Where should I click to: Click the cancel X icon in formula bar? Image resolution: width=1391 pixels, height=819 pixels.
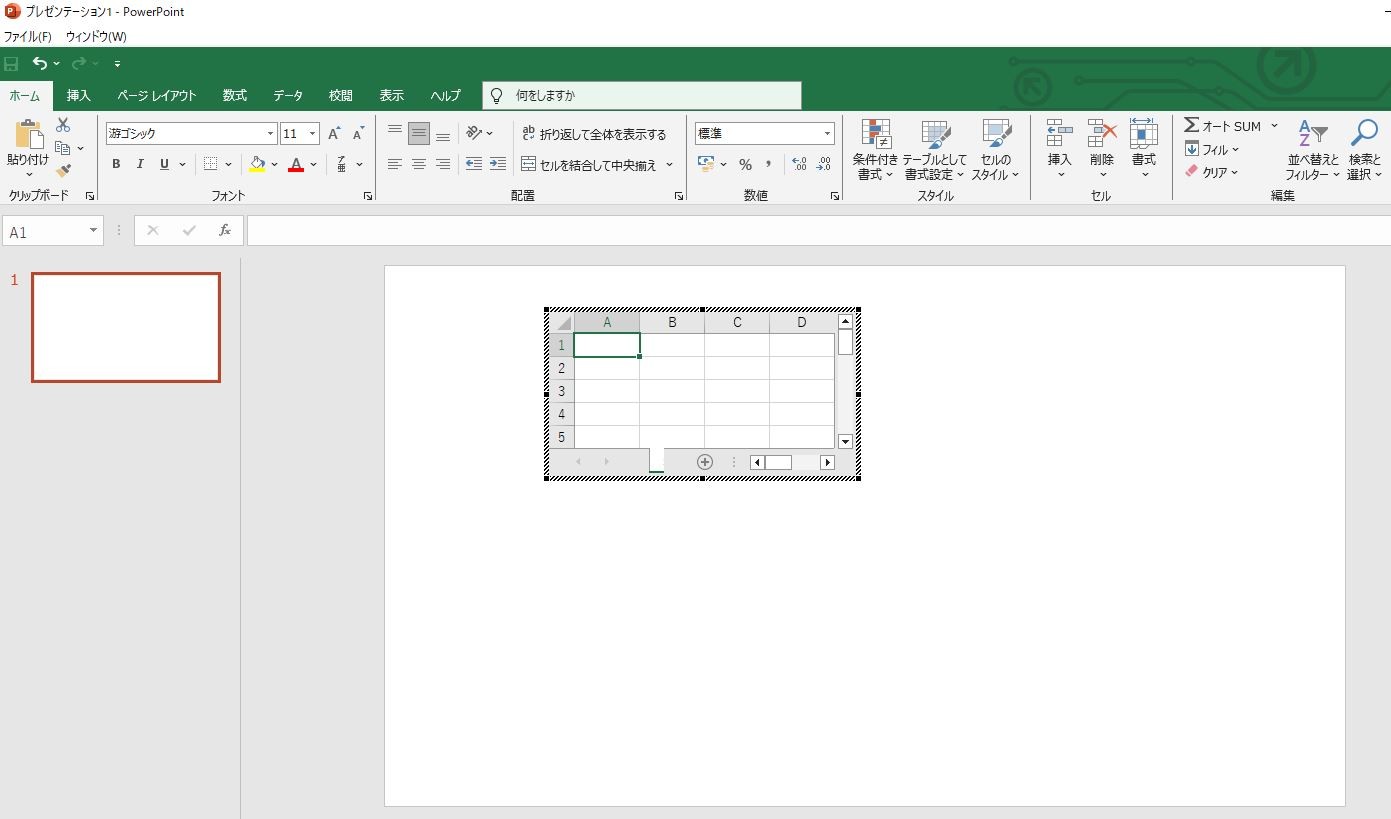(x=153, y=231)
